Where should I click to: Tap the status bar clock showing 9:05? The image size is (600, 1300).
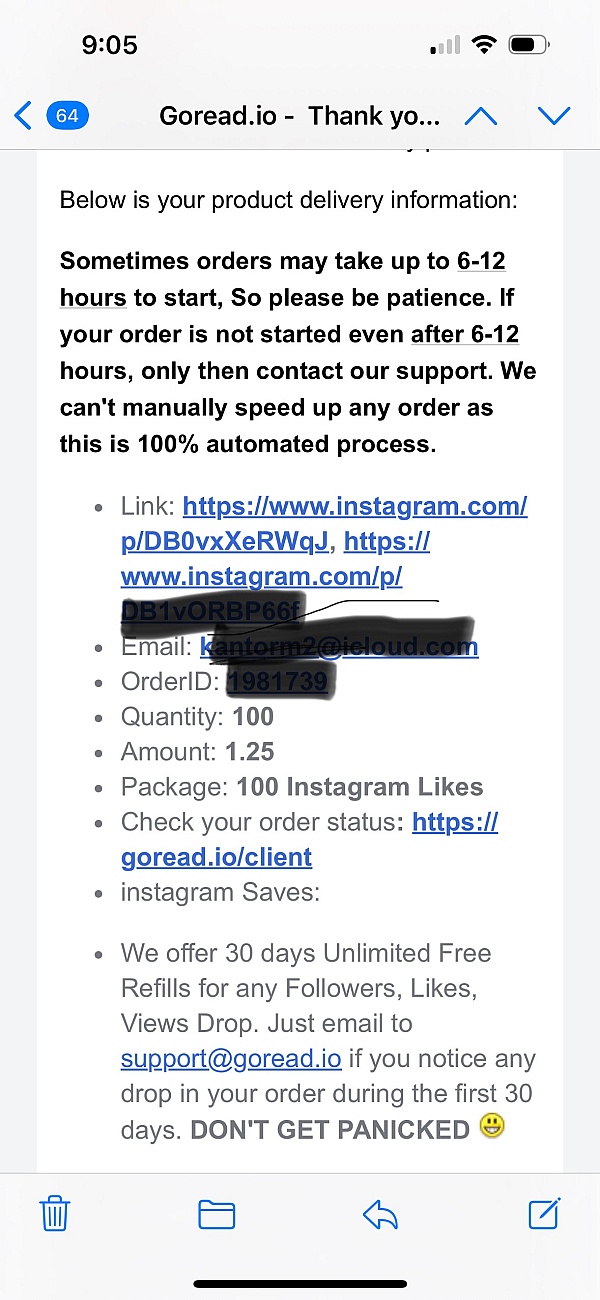point(109,45)
